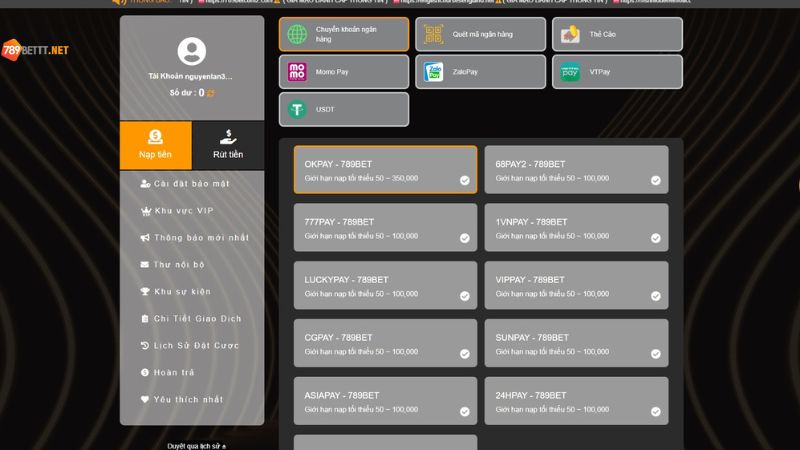The image size is (800, 450).
Task: Select VIPPAY - 789BET channel
Action: 577,285
